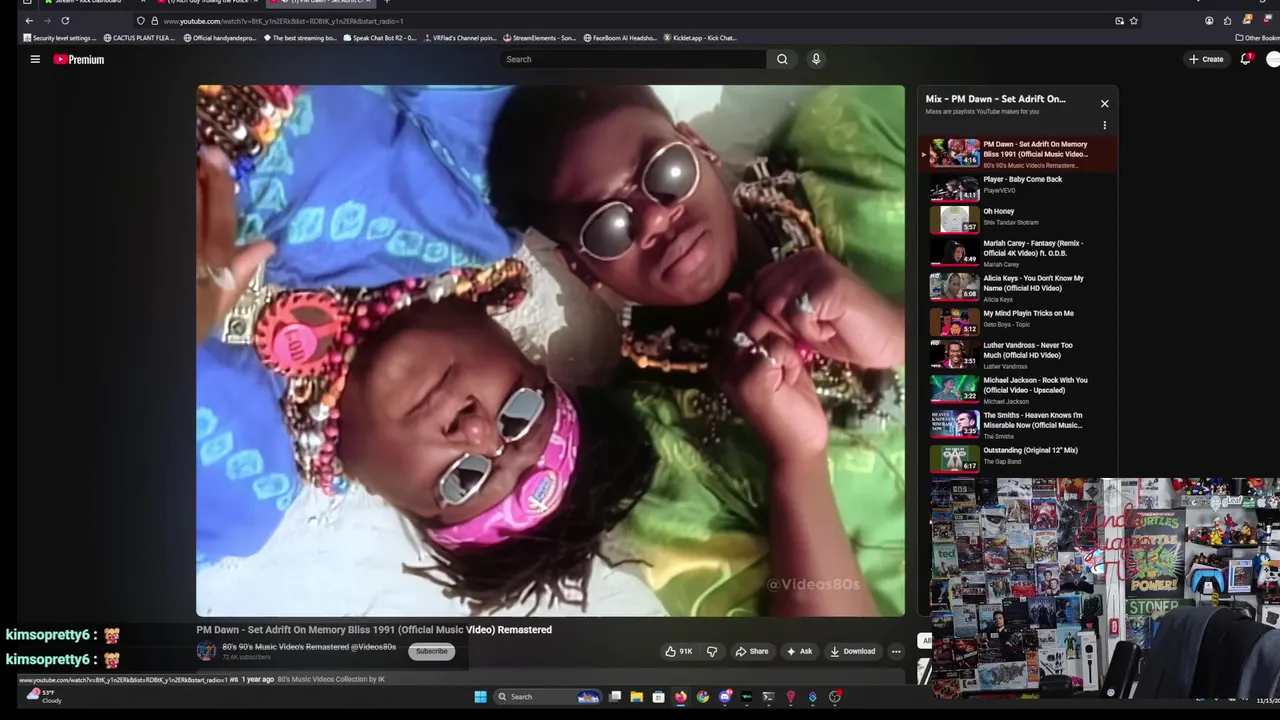Open weather widget on taskbar
Image resolution: width=1280 pixels, height=720 pixels.
[44, 695]
